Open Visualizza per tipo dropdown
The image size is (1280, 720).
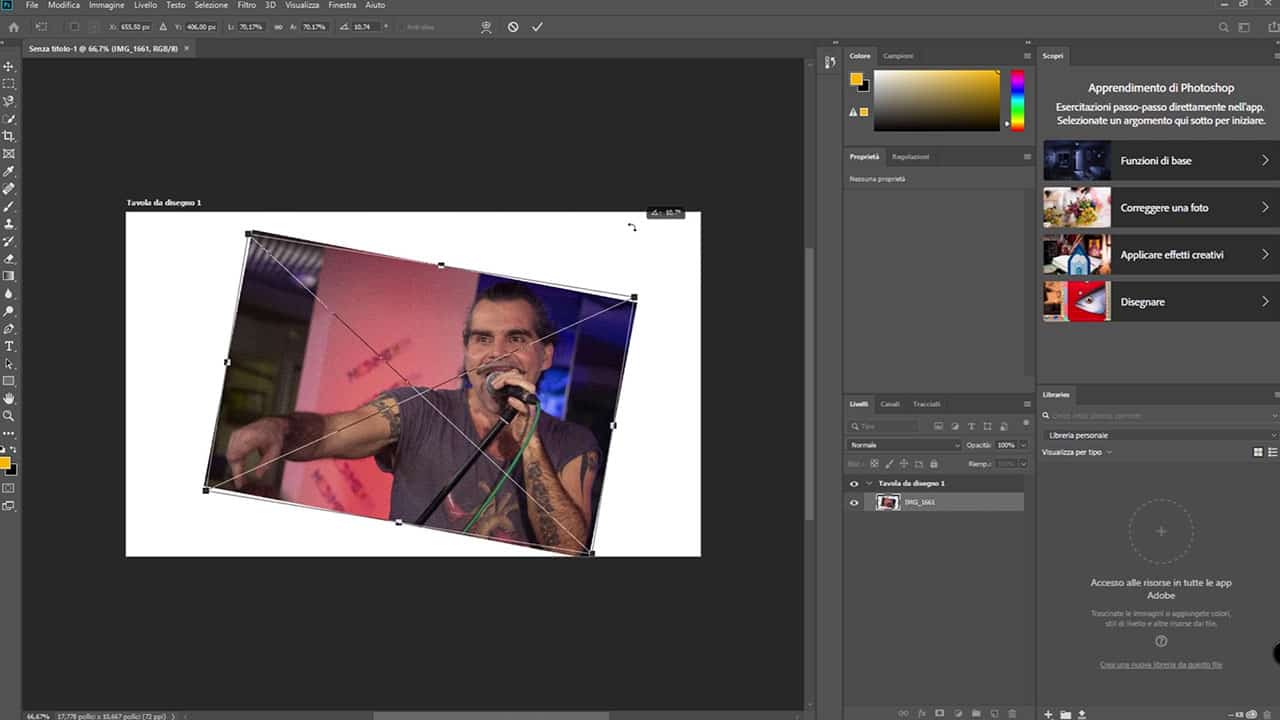tap(1077, 452)
